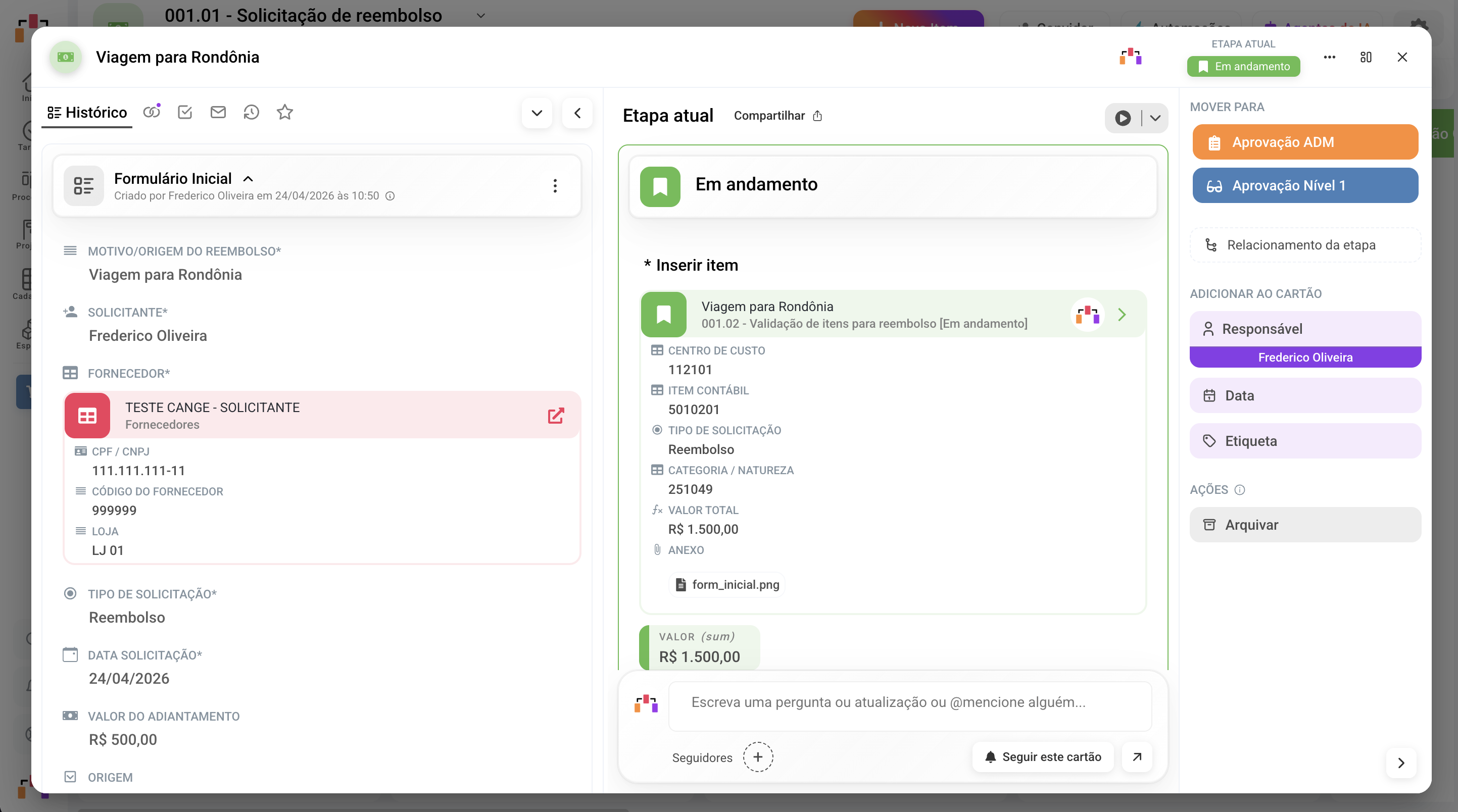The height and width of the screenshot is (812, 1458).
Task: Click the play button in Etapa atual
Action: [1123, 118]
